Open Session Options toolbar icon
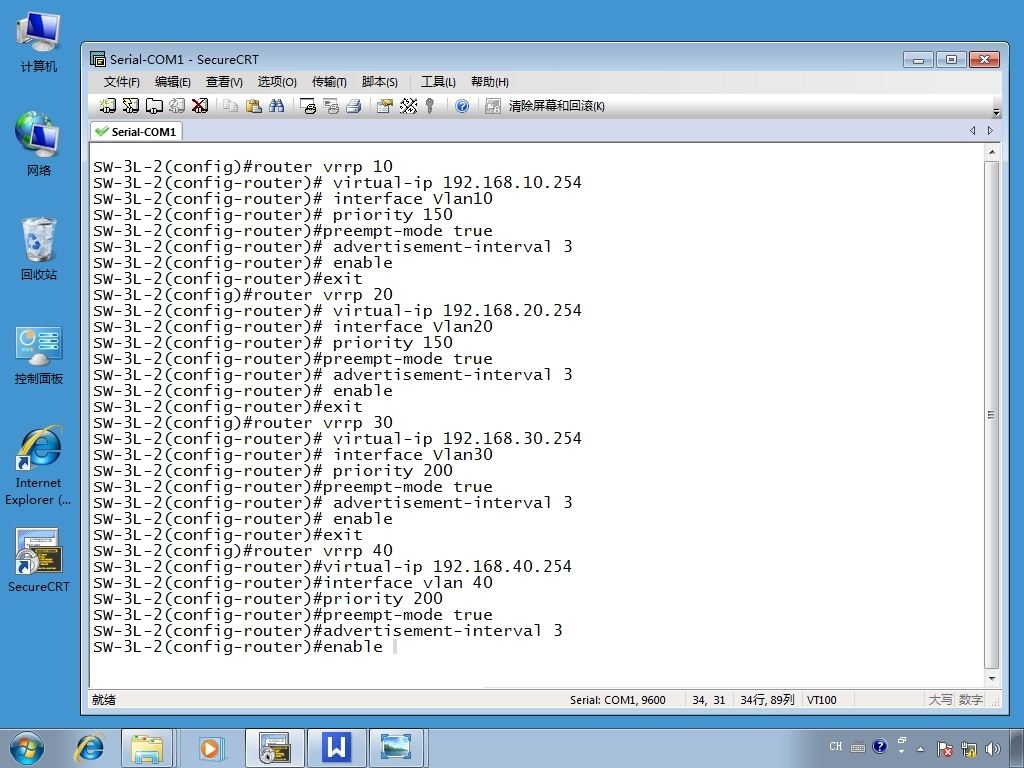 click(385, 106)
